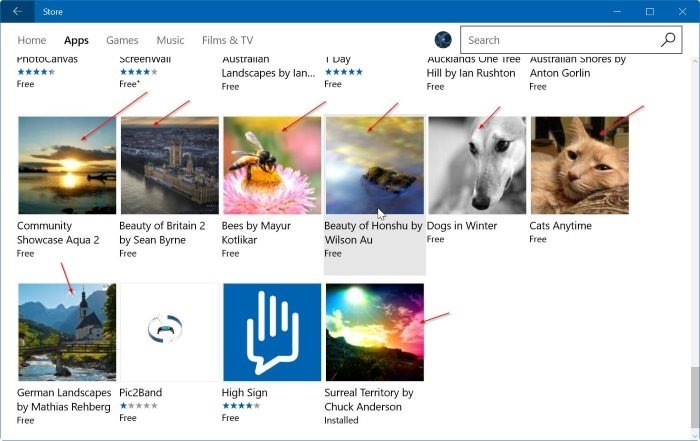
Task: Select the Apps tab
Action: [76, 40]
